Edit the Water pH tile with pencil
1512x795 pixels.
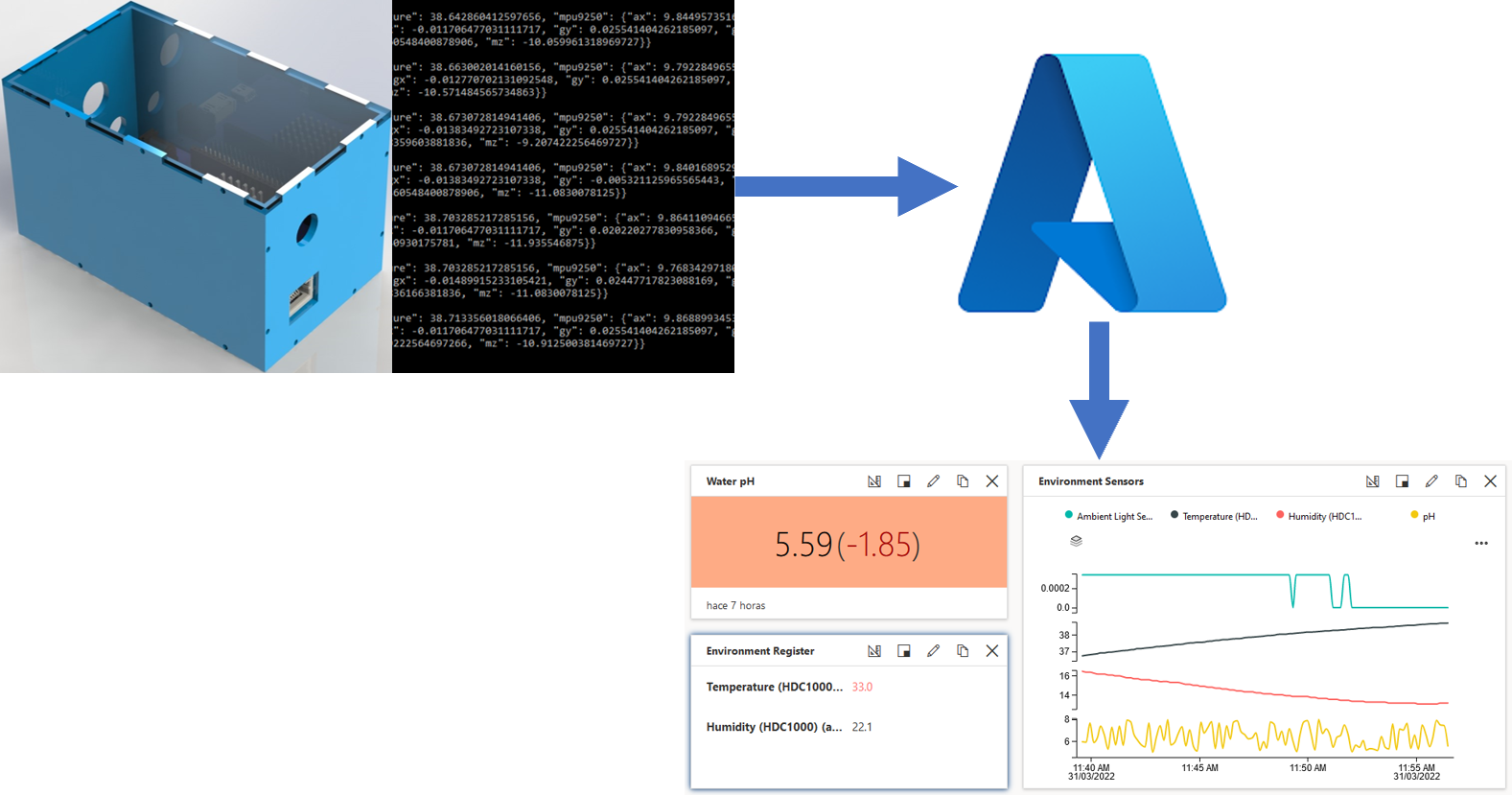point(933,481)
